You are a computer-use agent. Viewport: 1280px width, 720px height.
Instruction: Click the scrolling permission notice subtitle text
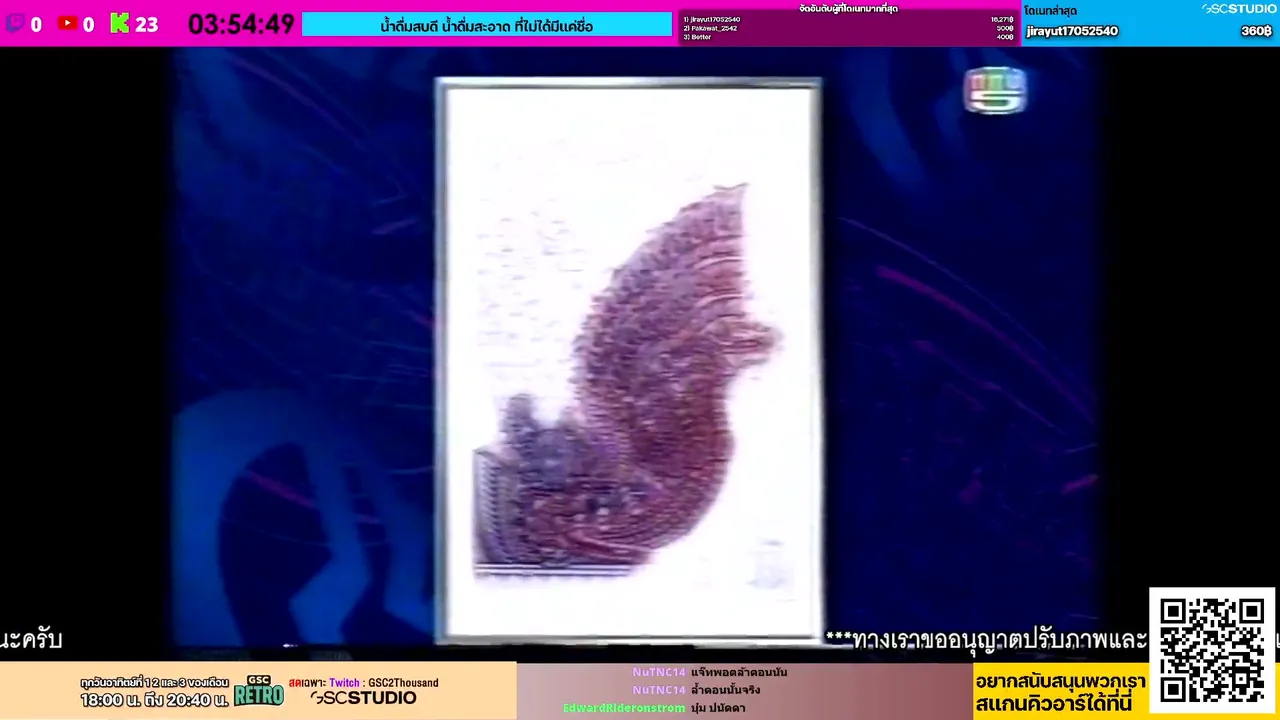click(x=986, y=640)
